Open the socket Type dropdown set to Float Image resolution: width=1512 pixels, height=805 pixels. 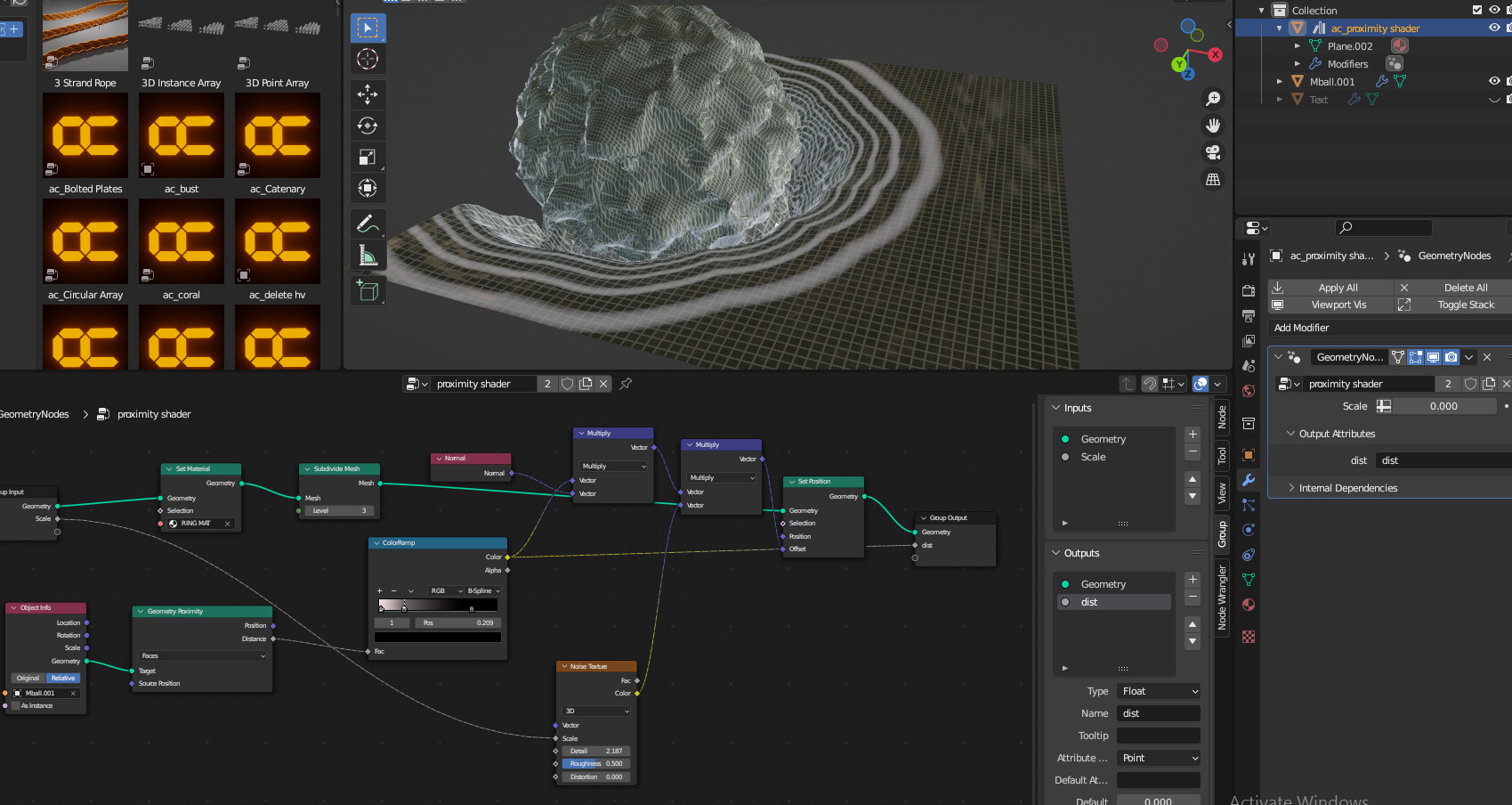(x=1159, y=691)
